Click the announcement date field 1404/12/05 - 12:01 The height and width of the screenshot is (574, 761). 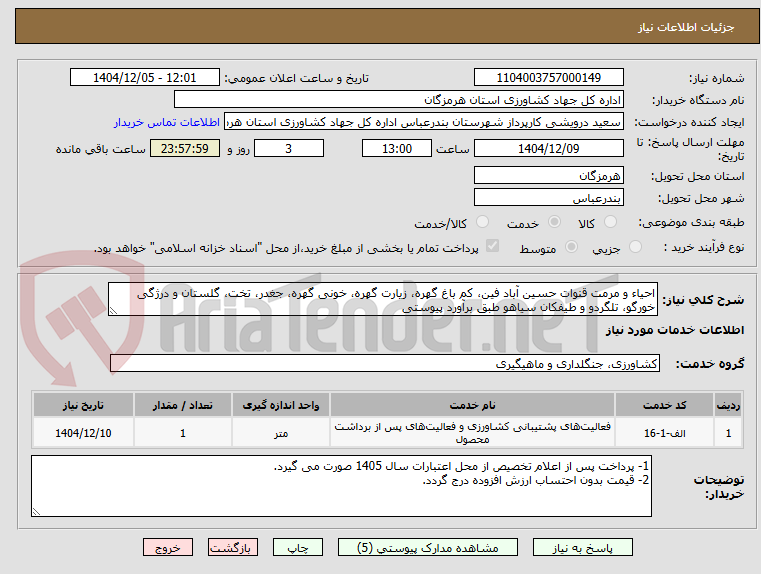coord(145,78)
